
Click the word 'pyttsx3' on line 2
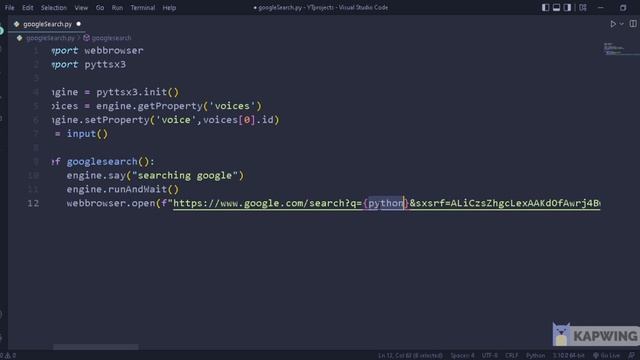[105, 64]
